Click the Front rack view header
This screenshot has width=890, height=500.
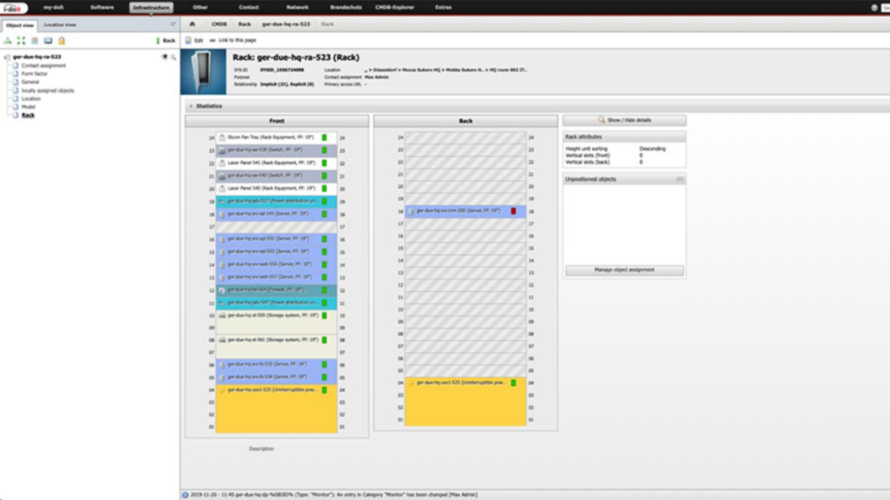[x=276, y=121]
